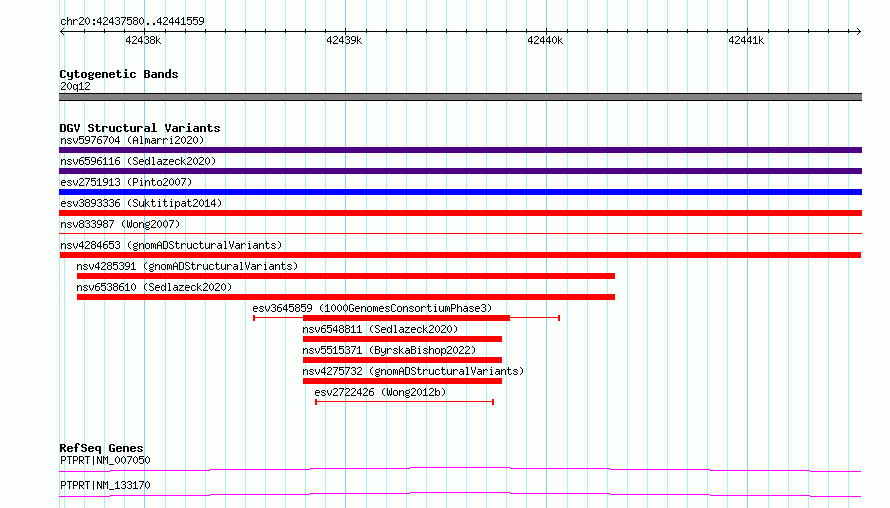Click the 42441k ruler tick label
The height and width of the screenshot is (508, 890).
click(x=746, y=40)
